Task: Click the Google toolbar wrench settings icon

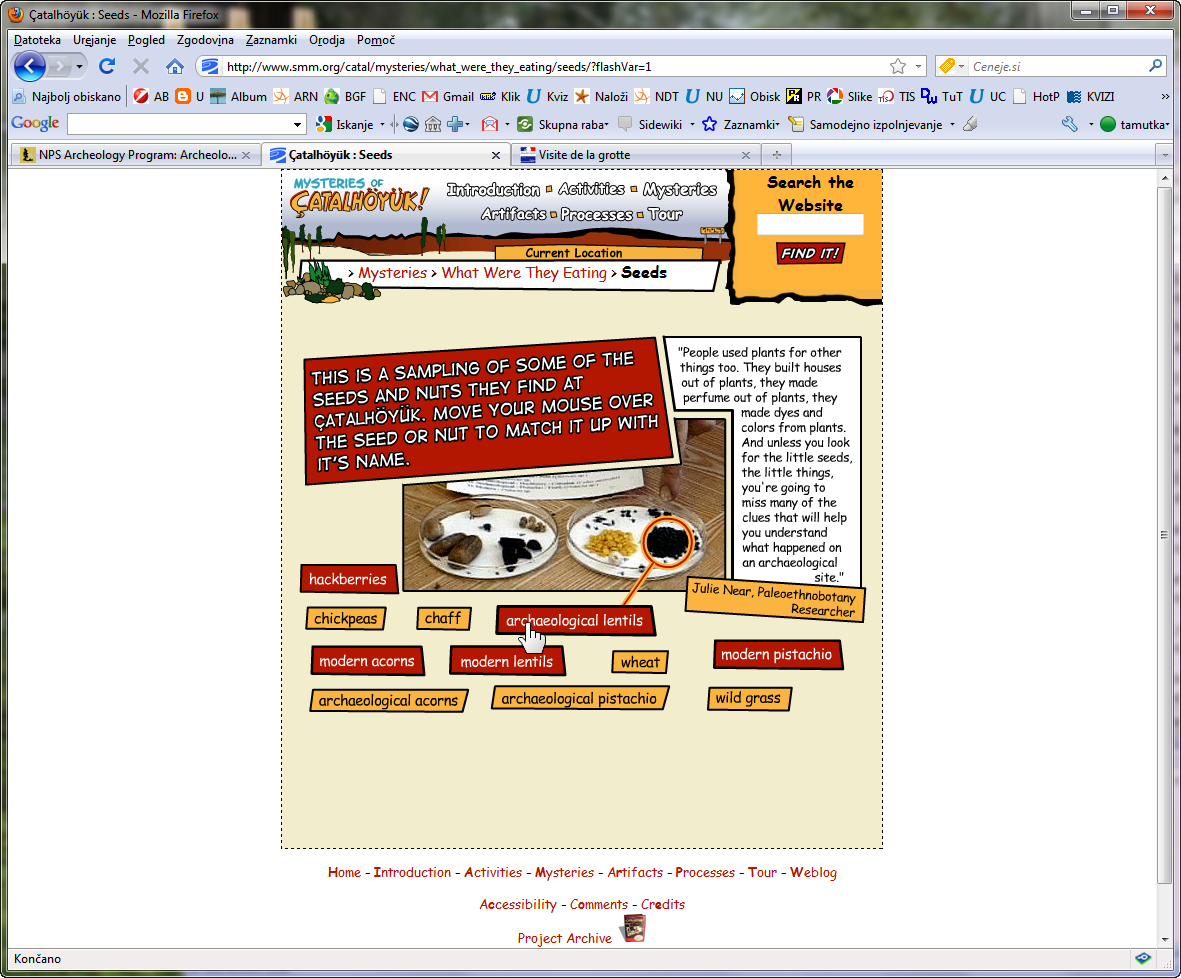Action: (x=1069, y=125)
